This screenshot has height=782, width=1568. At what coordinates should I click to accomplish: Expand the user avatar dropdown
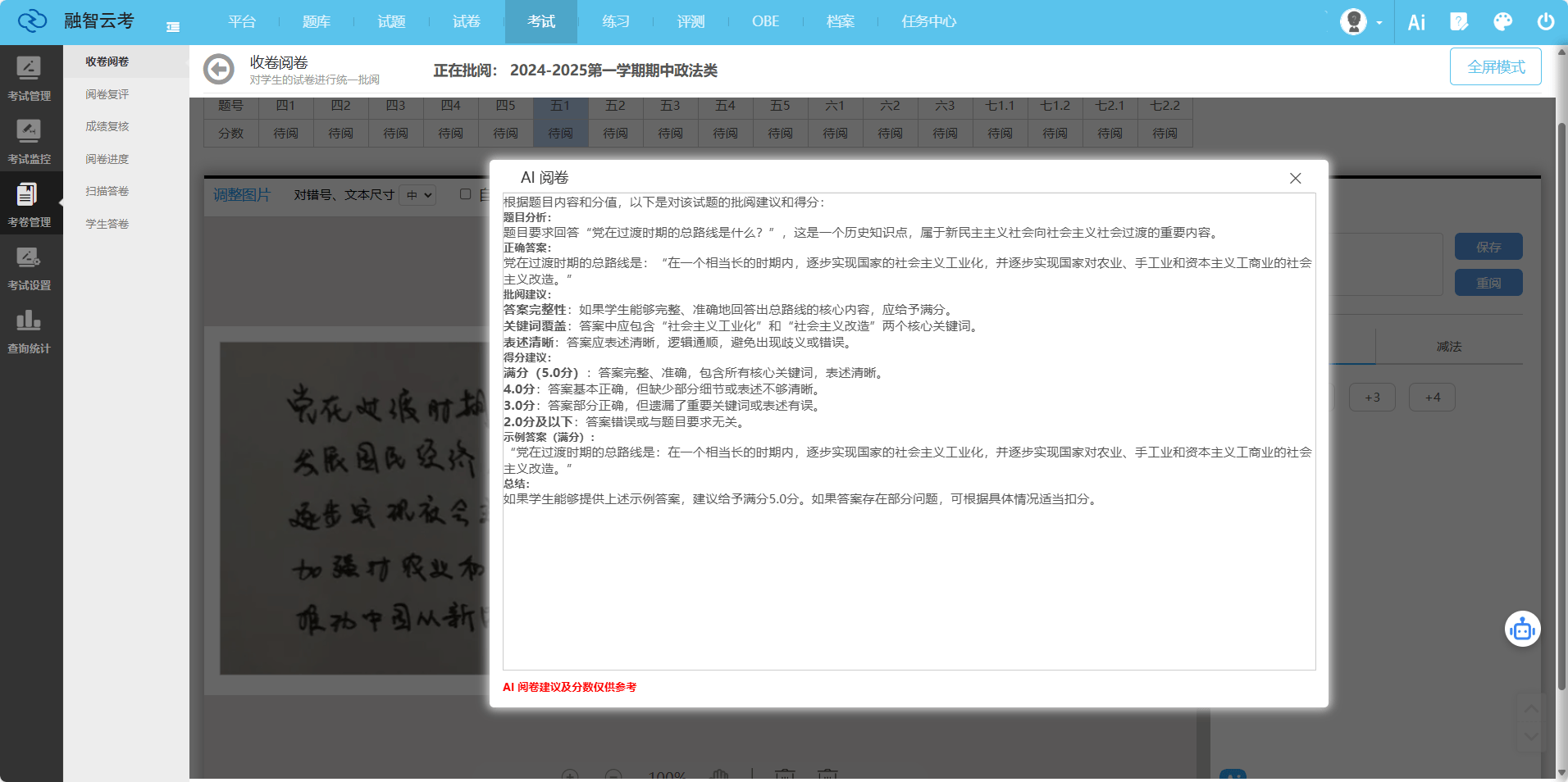(x=1361, y=22)
